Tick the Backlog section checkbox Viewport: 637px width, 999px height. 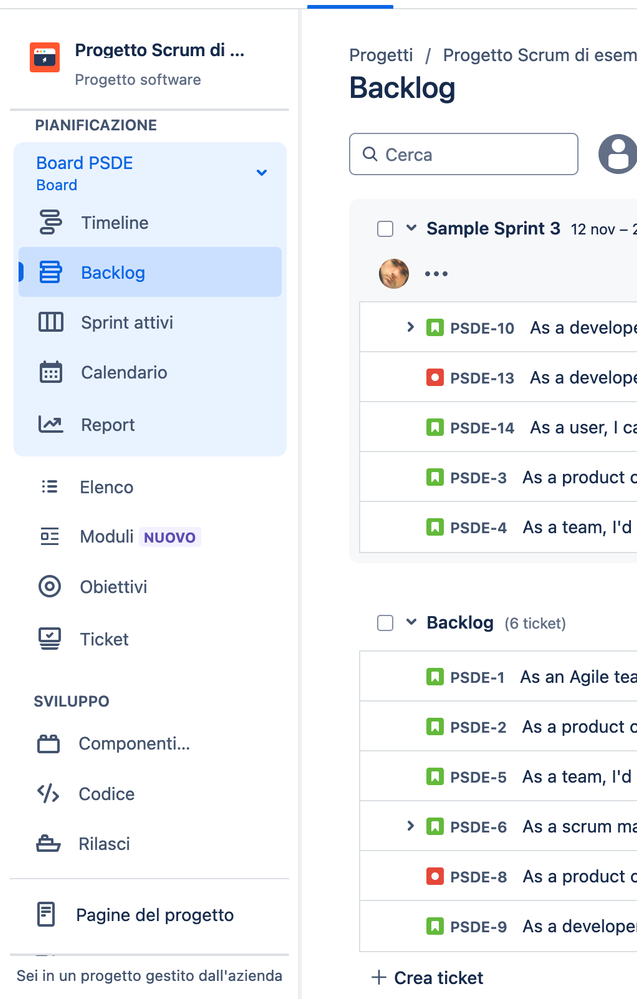pyautogui.click(x=385, y=623)
